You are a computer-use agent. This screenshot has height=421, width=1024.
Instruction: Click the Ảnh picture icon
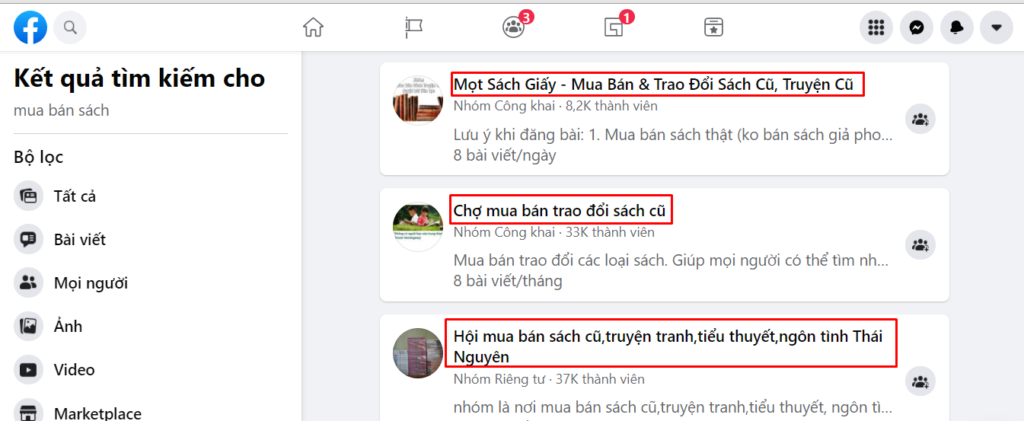[28, 326]
